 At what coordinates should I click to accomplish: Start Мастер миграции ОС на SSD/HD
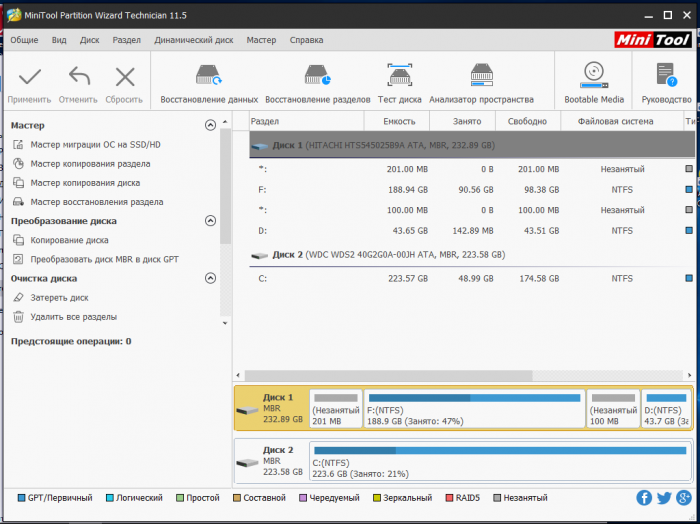click(x=95, y=145)
